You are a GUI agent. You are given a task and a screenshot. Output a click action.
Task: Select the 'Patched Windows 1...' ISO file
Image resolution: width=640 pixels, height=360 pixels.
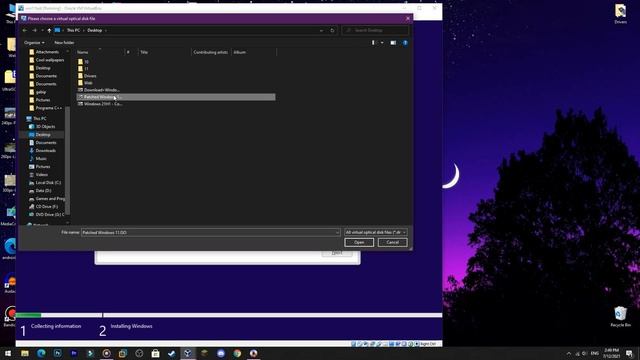click(x=176, y=97)
